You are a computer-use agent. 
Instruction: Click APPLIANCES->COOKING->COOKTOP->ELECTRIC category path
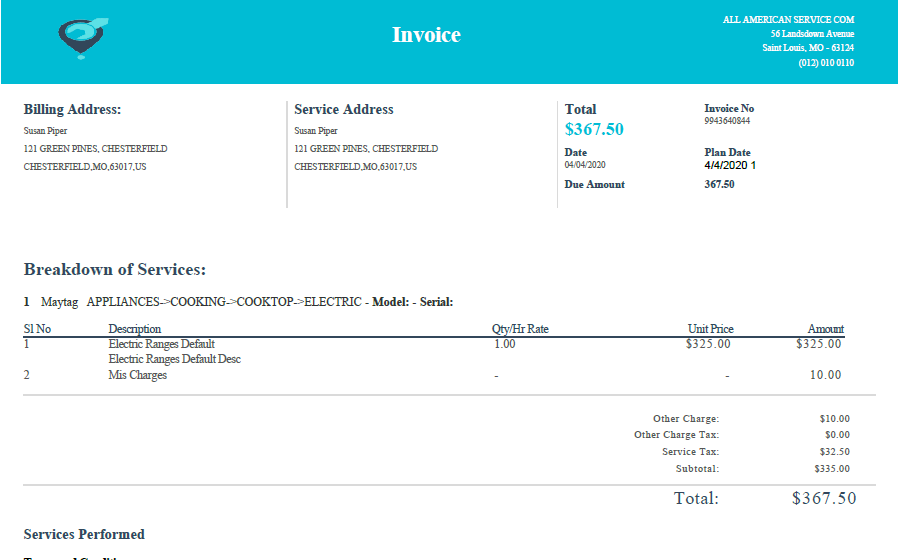(x=224, y=302)
